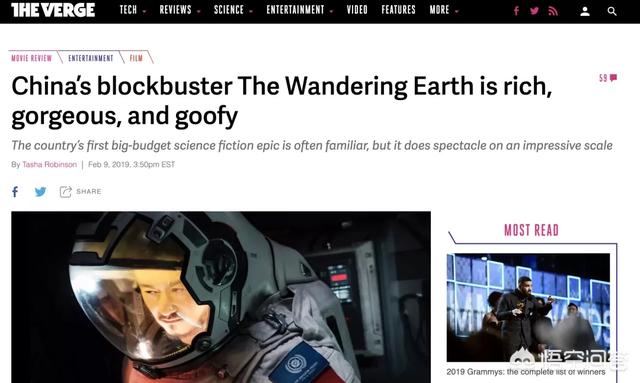Share article on Twitter below byline
The image size is (640, 383).
40,192
